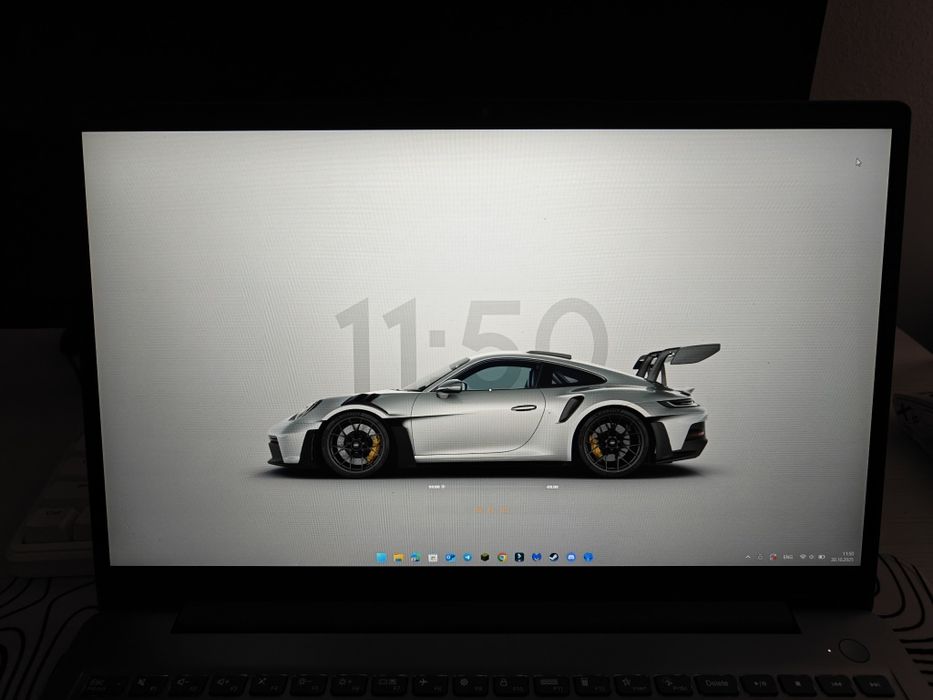
Task: Check the battery status icon
Action: pyautogui.click(x=822, y=557)
